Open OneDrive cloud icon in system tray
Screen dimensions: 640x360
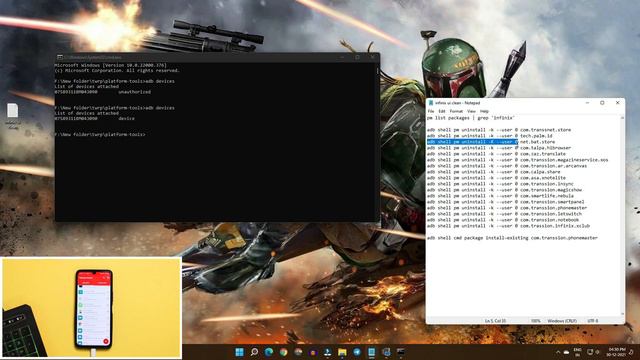pos(567,352)
